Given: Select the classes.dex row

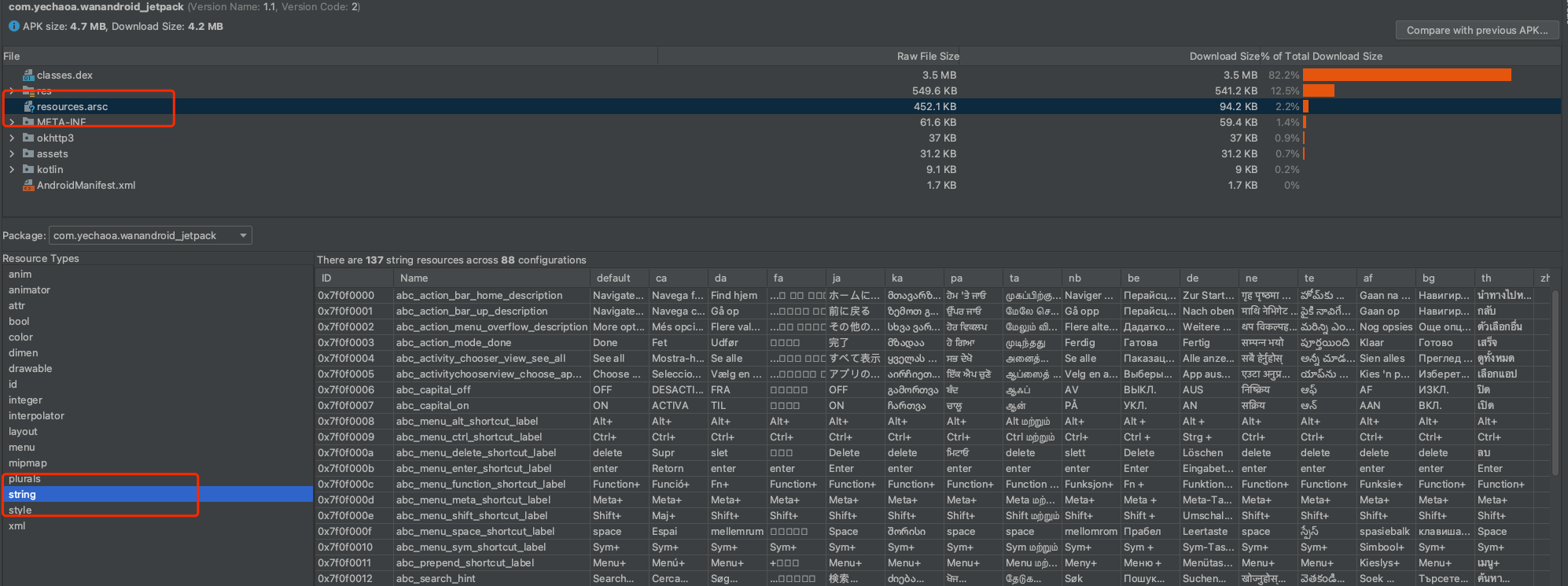Looking at the screenshot, I should point(781,76).
